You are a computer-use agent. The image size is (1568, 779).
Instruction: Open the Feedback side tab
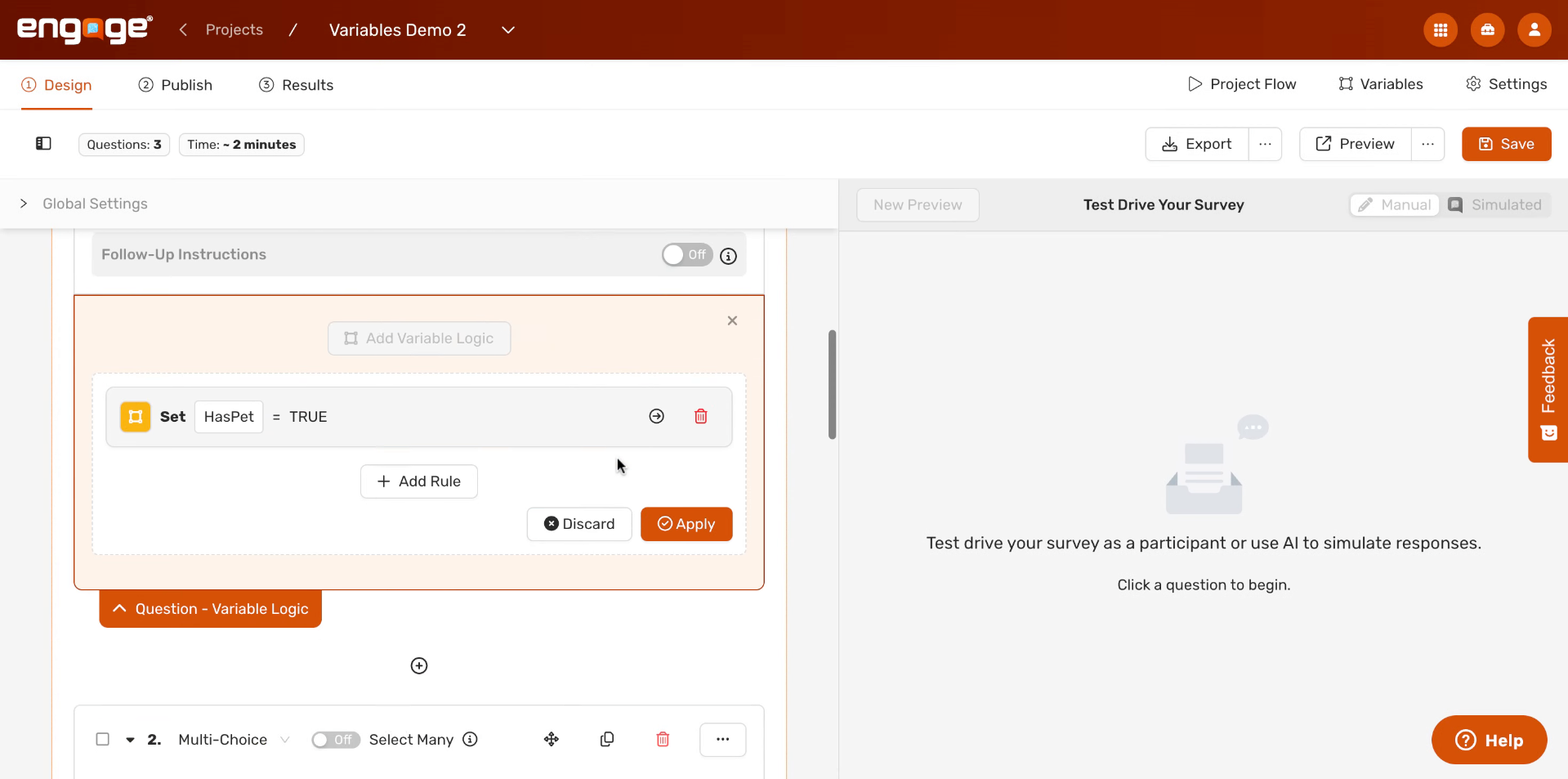pos(1548,390)
